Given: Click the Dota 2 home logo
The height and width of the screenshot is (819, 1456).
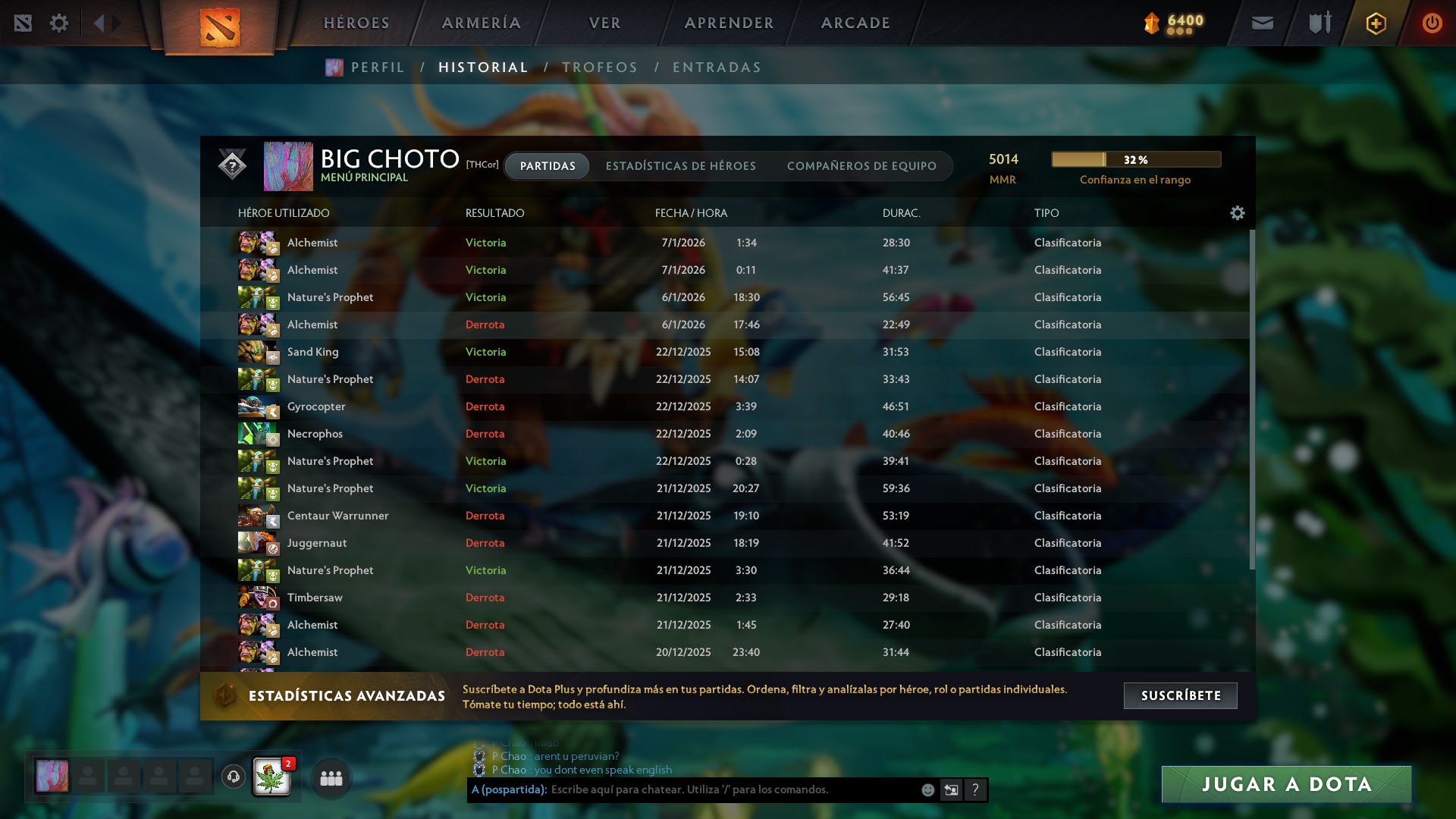Looking at the screenshot, I should click(220, 27).
